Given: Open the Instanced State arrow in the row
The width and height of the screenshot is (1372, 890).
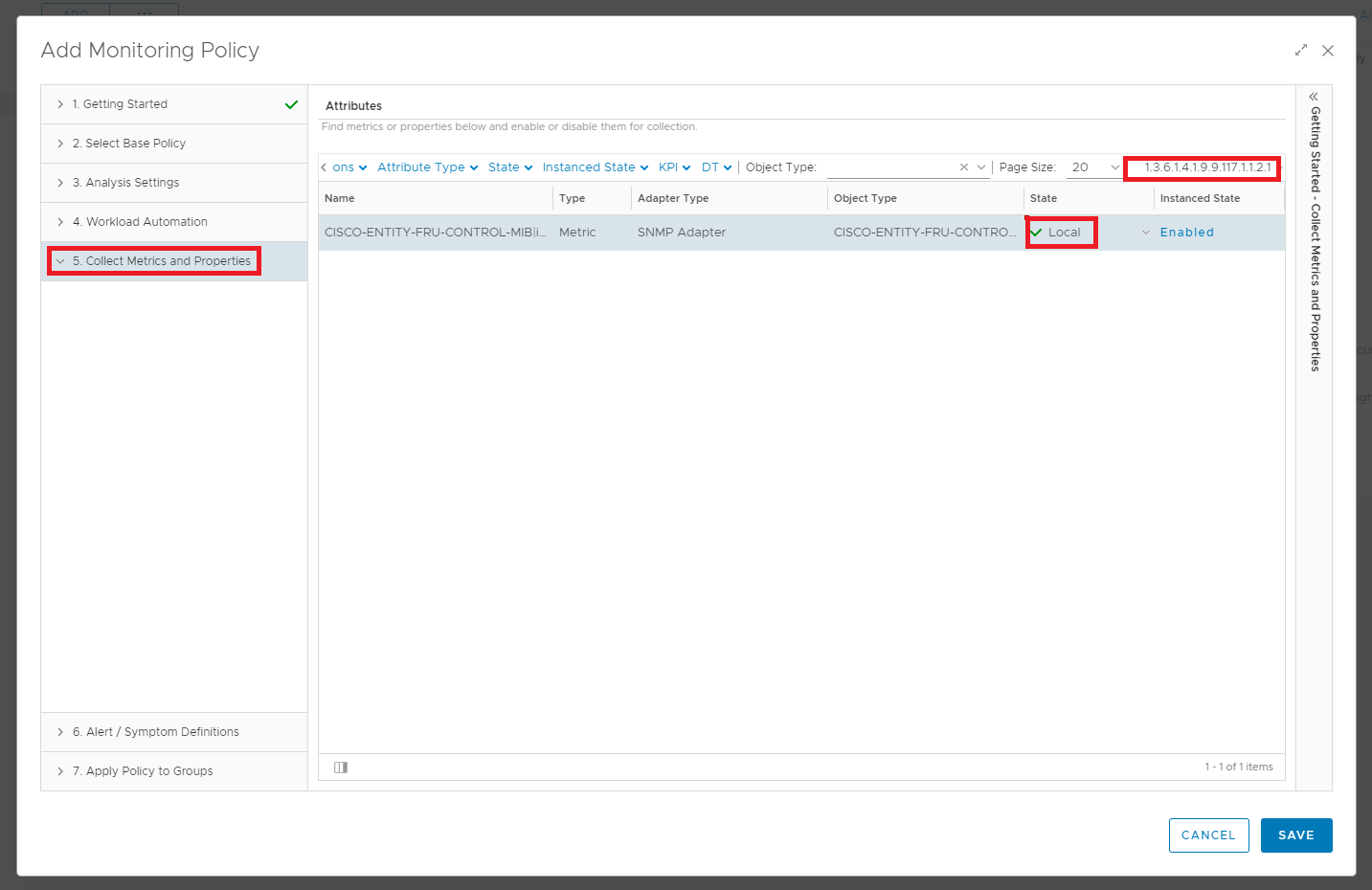Looking at the screenshot, I should pos(1146,233).
